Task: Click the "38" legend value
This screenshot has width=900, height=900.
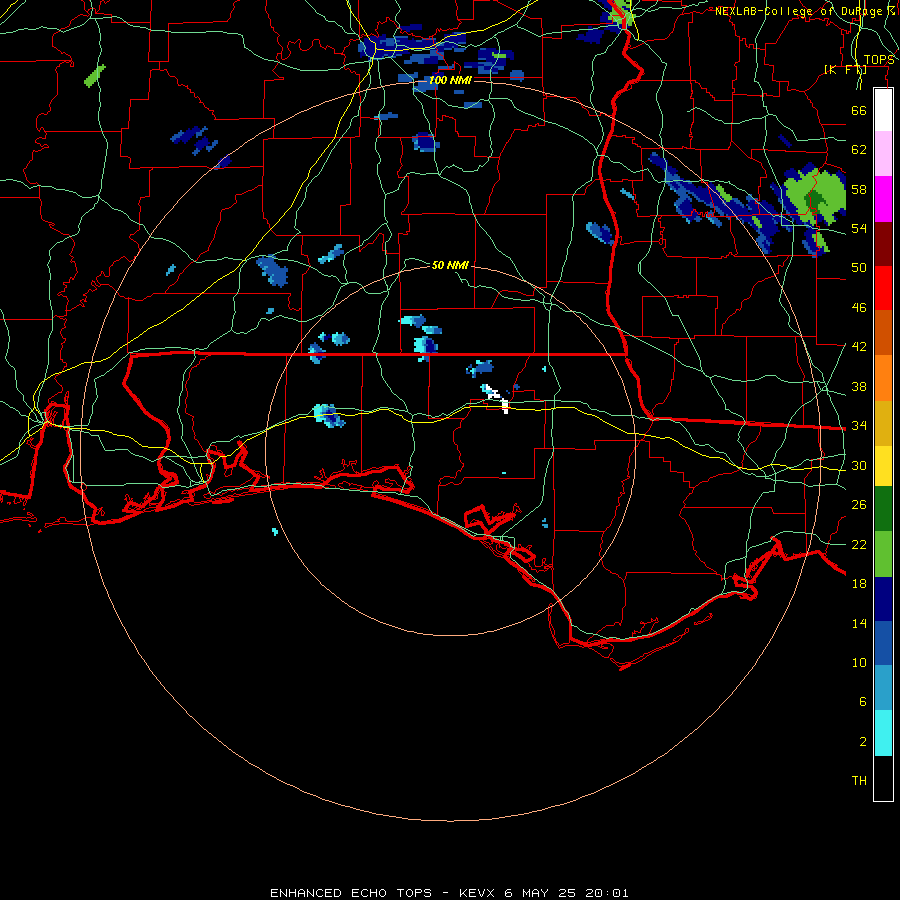Action: (x=859, y=386)
